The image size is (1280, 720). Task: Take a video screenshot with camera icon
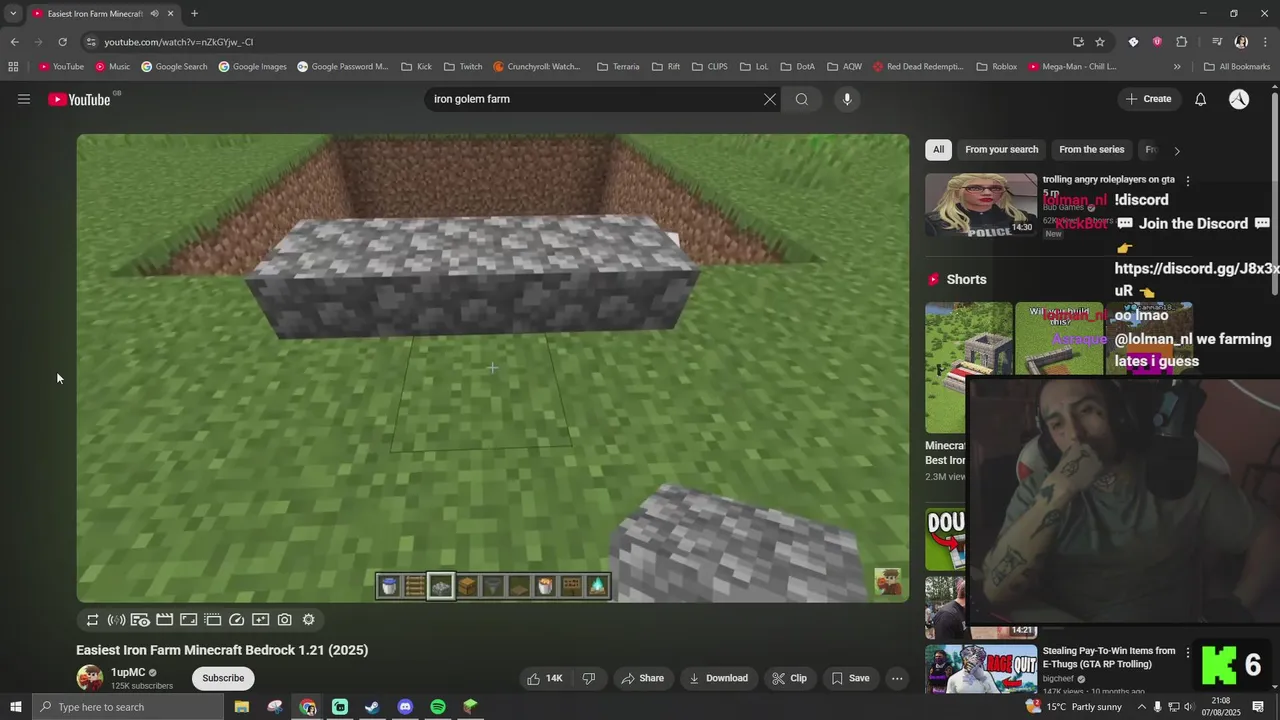point(284,620)
